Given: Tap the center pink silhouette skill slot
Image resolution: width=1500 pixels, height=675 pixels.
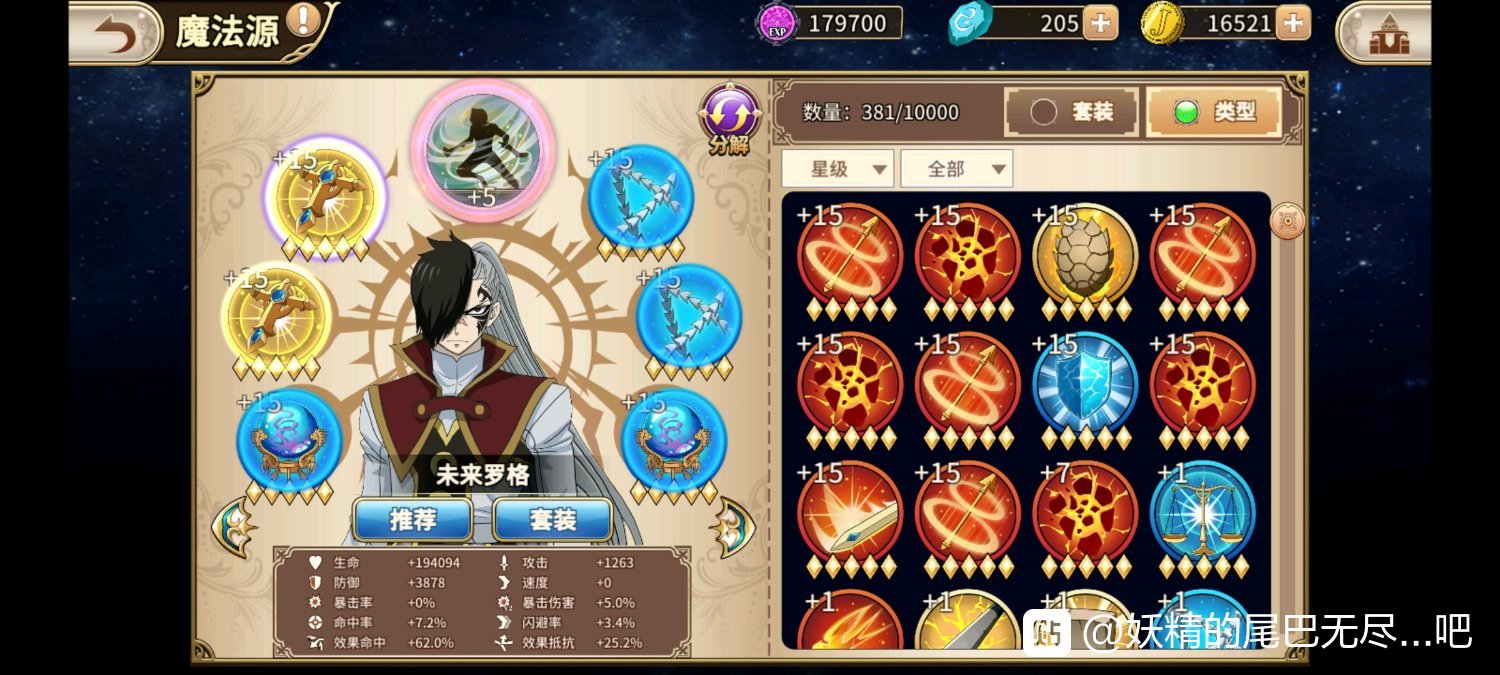Looking at the screenshot, I should coord(483,151).
